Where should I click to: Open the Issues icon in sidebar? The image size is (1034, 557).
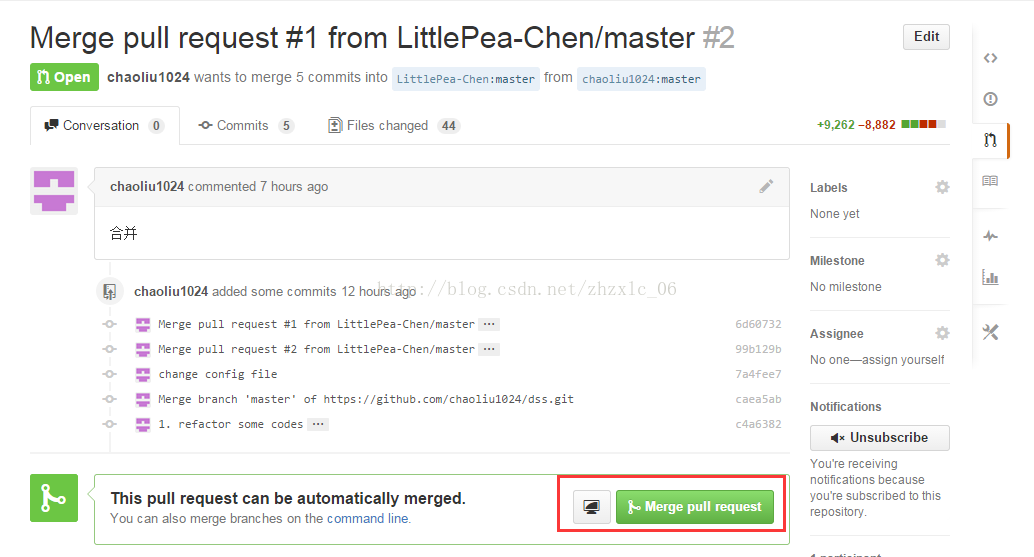pyautogui.click(x=990, y=99)
